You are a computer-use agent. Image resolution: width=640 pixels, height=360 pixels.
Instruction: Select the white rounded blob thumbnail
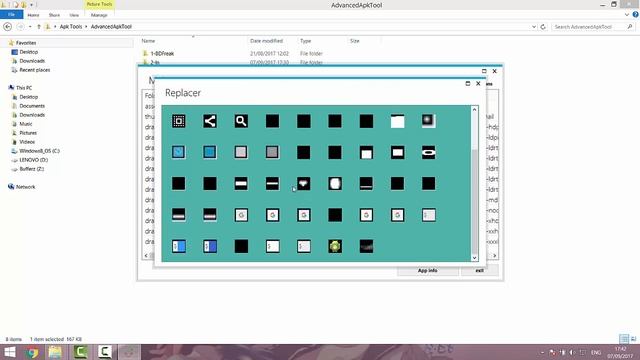335,184
